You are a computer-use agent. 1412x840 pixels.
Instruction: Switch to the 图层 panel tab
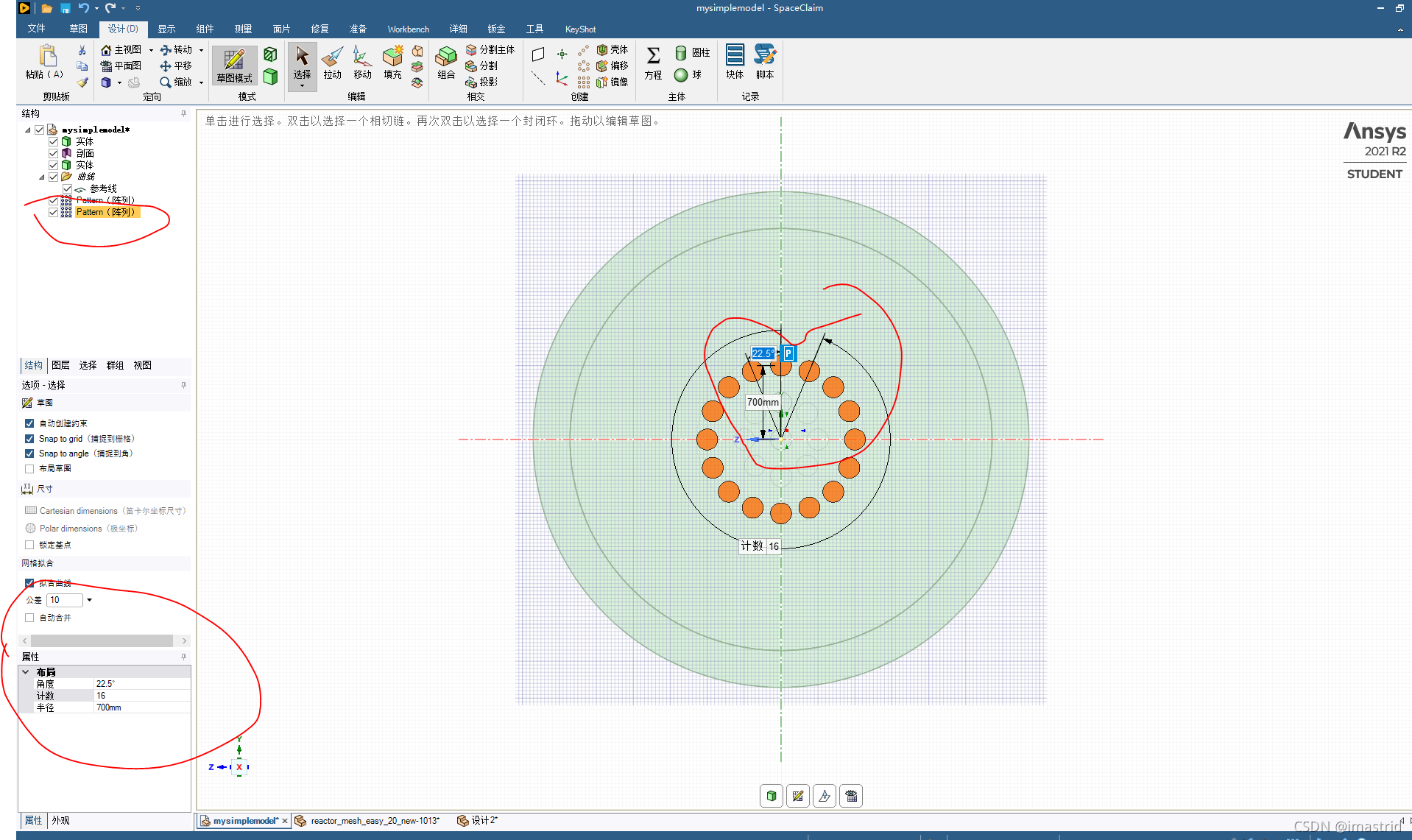[60, 365]
